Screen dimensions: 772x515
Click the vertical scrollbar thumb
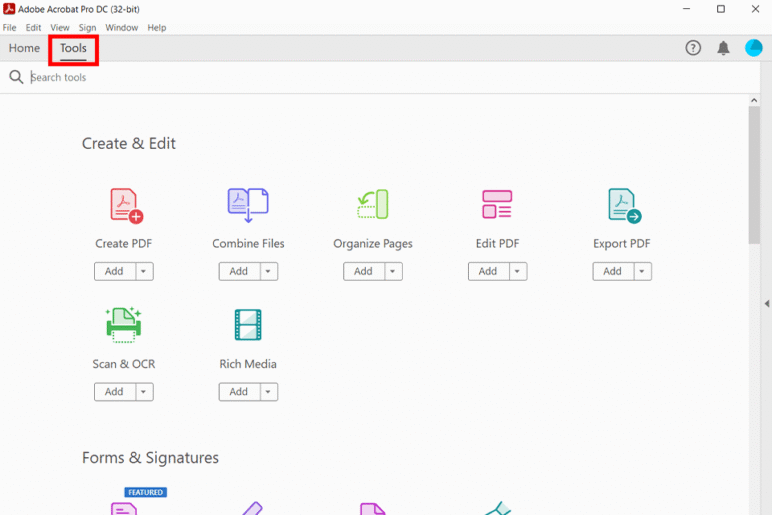(x=754, y=174)
